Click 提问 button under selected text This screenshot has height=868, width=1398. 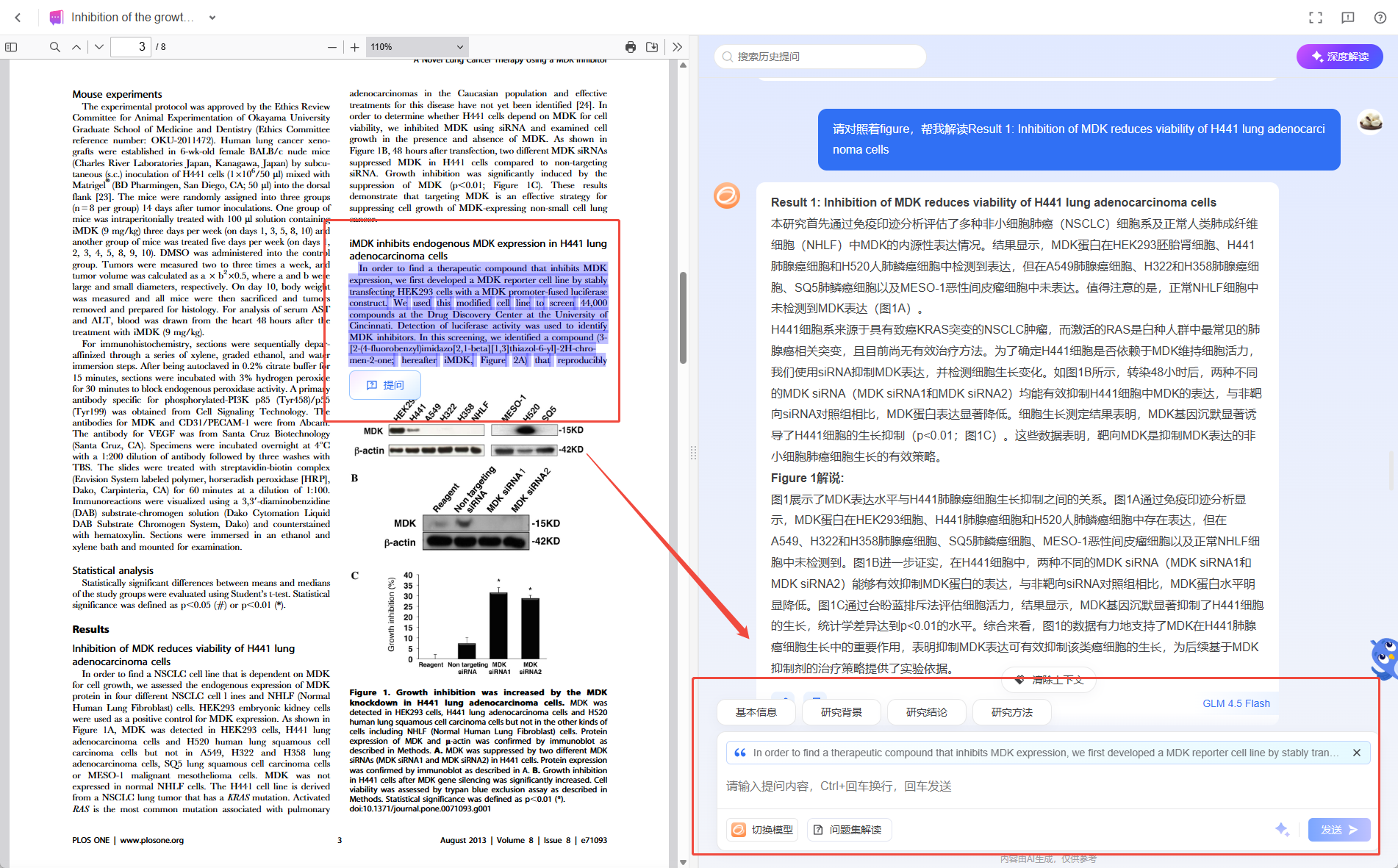click(385, 385)
